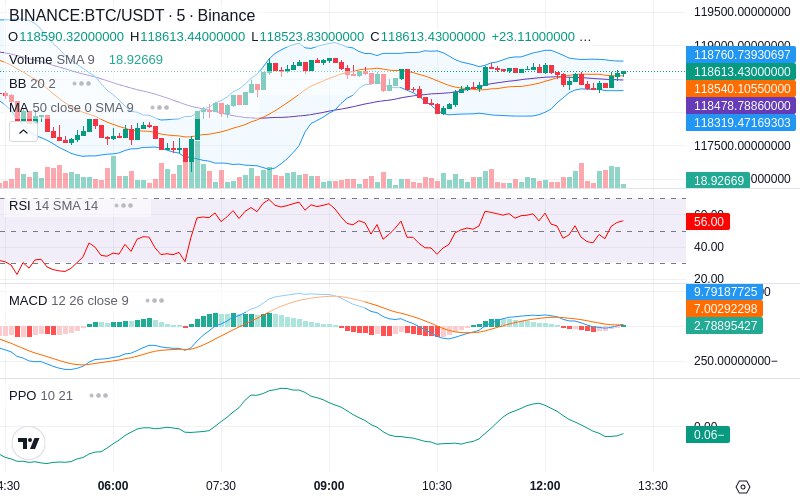Collapse the indicator legend with arrow button

click(x=23, y=131)
